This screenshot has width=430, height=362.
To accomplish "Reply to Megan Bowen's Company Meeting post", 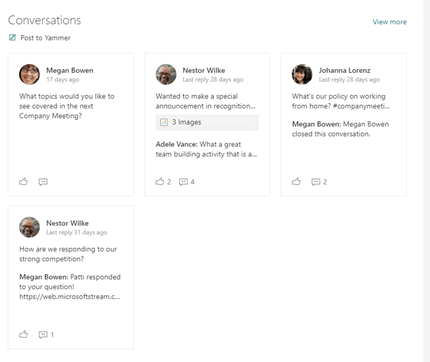I will tap(43, 182).
